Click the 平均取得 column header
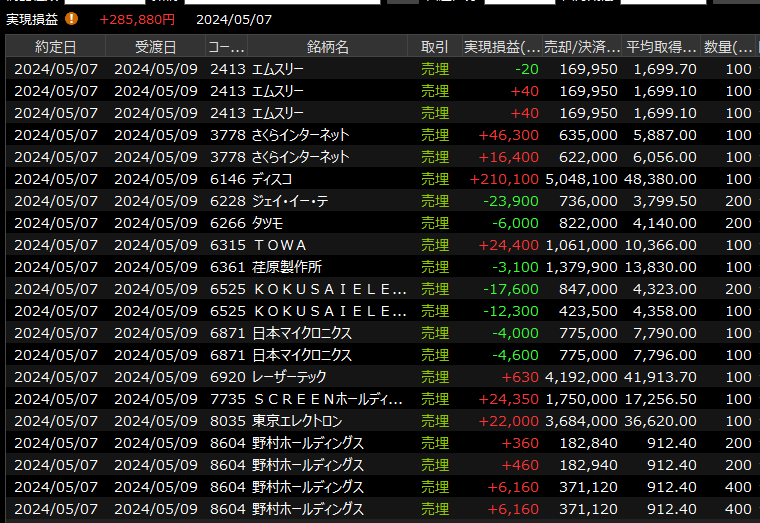Image resolution: width=760 pixels, height=523 pixels. coord(661,47)
